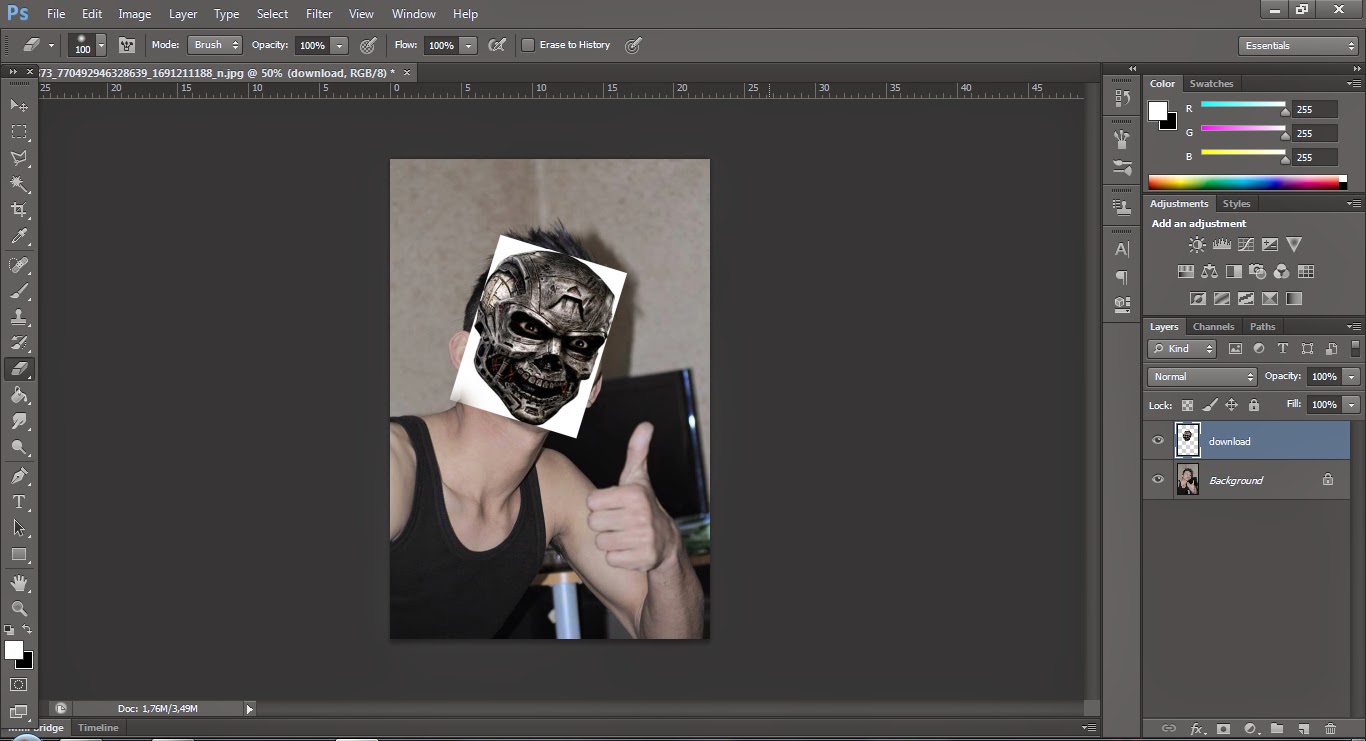Add a Levels adjustment

pyautogui.click(x=1221, y=244)
